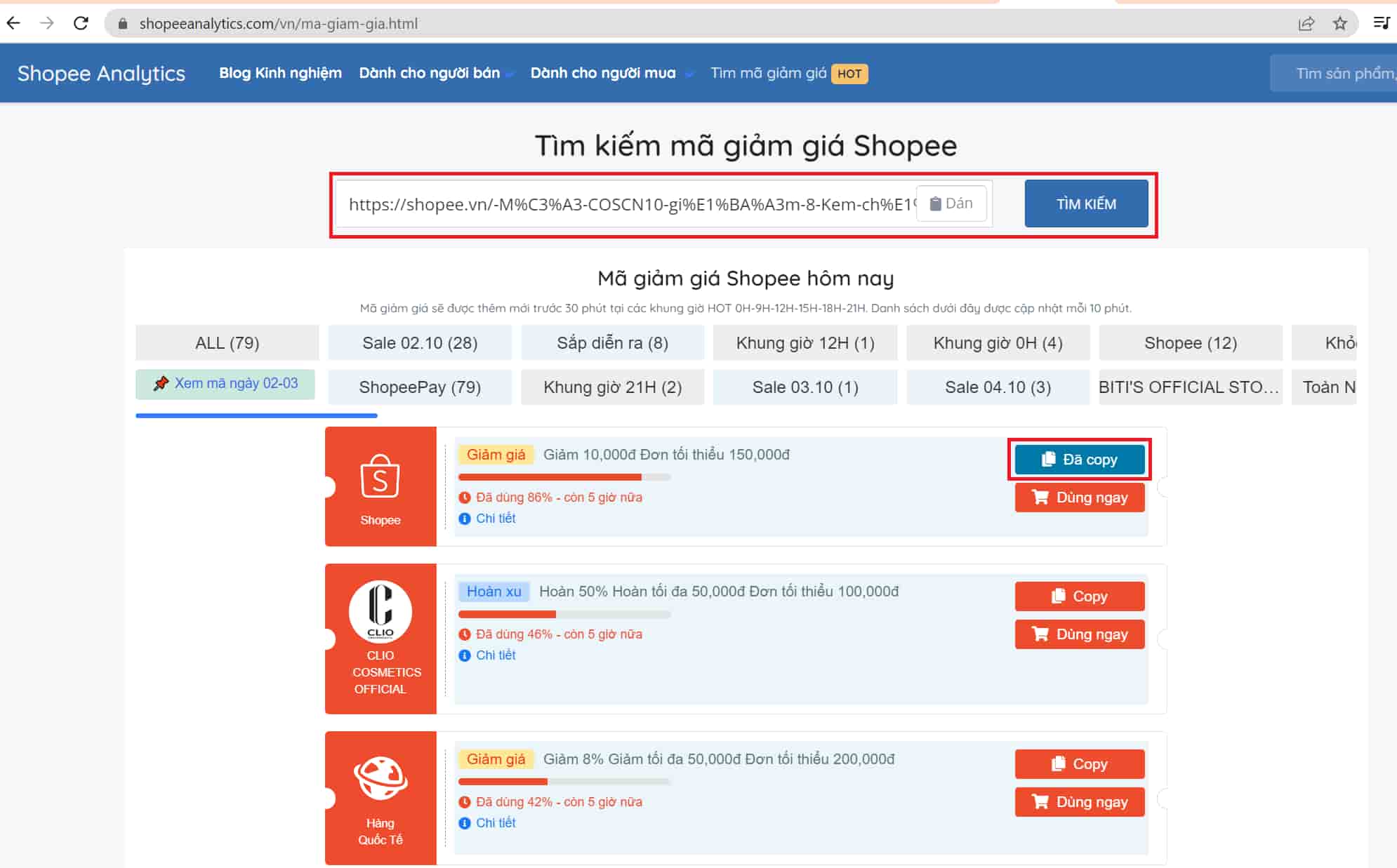This screenshot has height=868, width=1397.
Task: Click the 'Dán' paste button
Action: (951, 203)
